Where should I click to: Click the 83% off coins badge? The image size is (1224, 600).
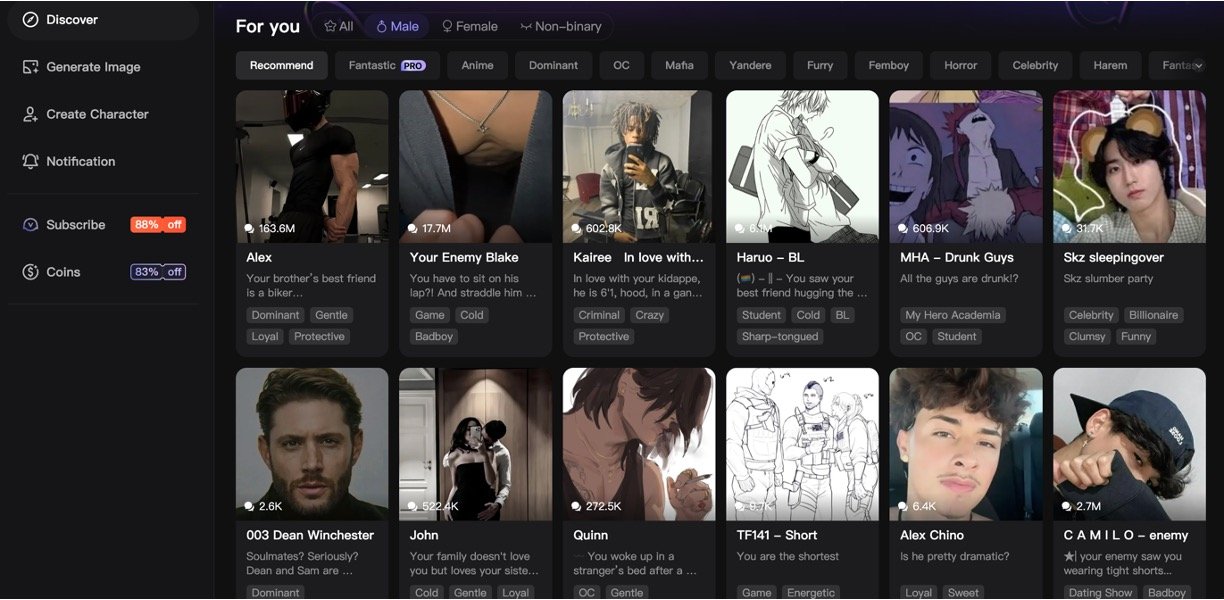click(158, 272)
